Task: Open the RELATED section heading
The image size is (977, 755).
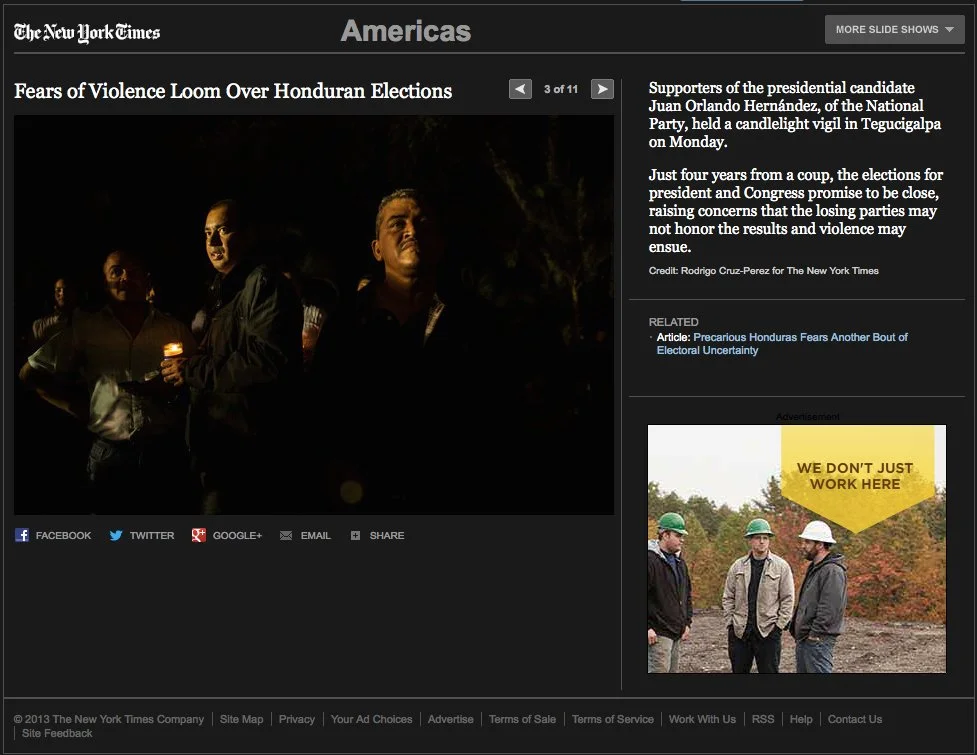Action: 674,321
